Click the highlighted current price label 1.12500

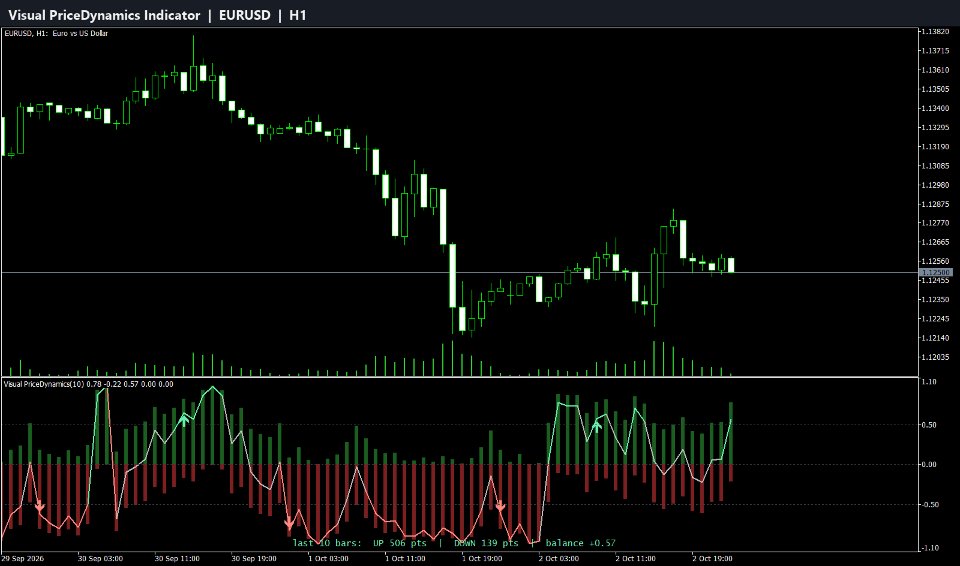click(936, 272)
